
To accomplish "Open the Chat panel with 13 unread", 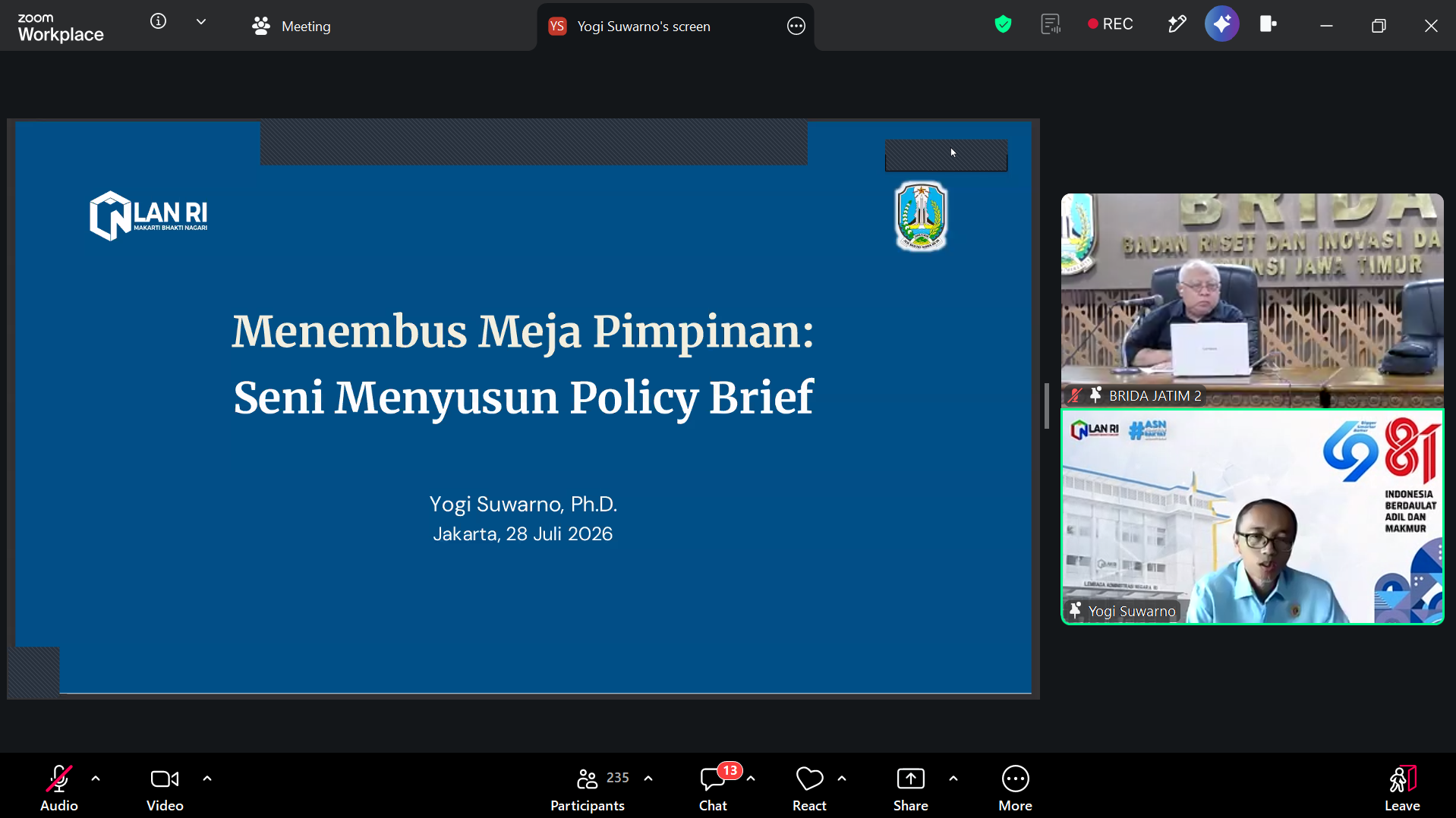I will pos(714,788).
